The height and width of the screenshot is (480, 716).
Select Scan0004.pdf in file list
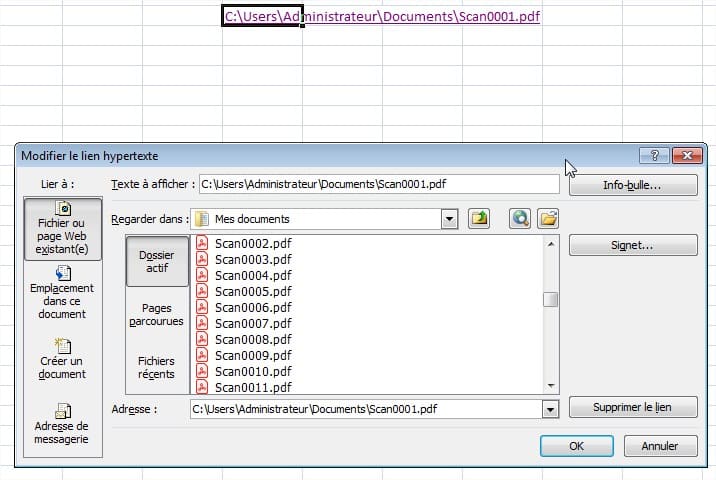[x=253, y=275]
